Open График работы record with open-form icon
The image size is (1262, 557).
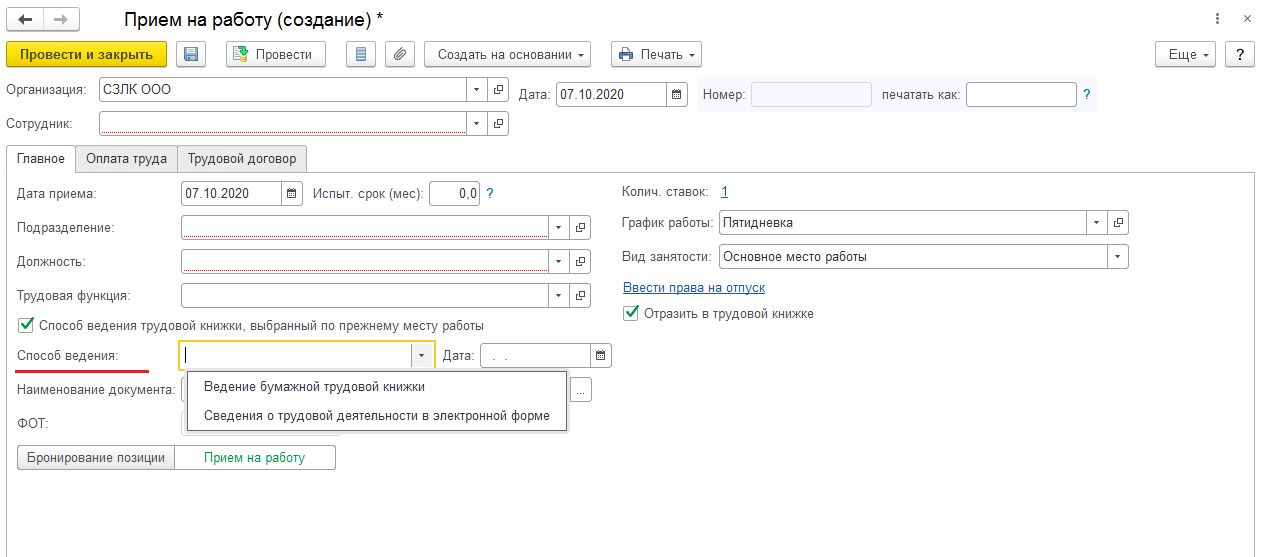[1118, 223]
